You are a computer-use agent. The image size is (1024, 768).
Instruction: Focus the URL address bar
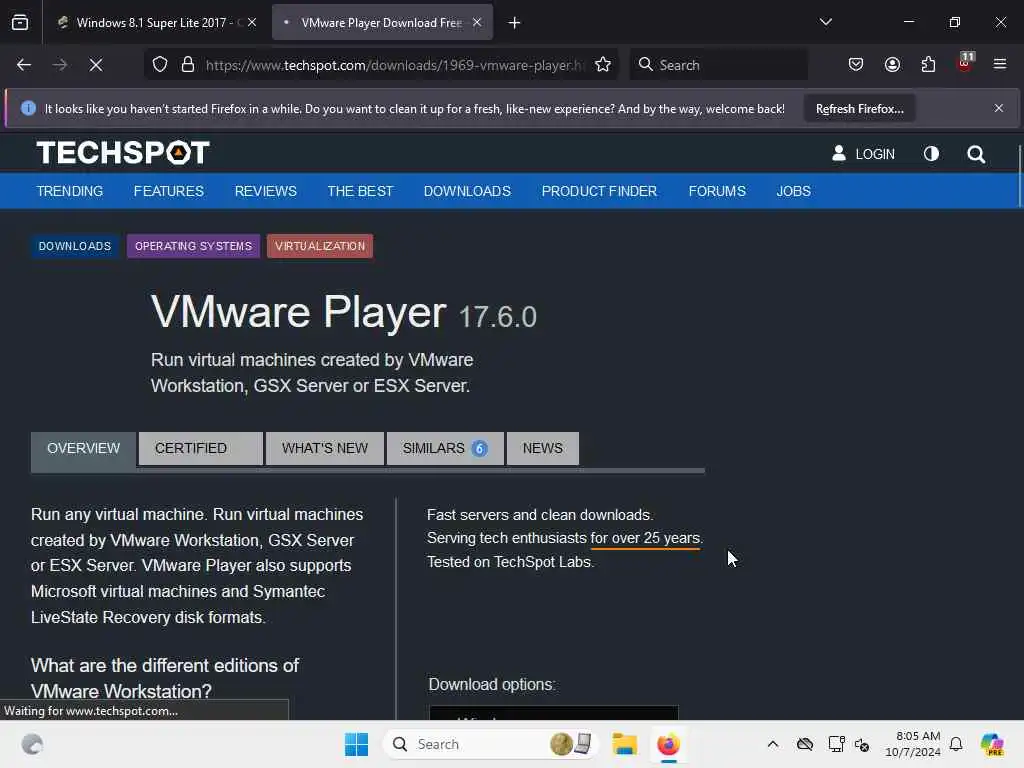(x=392, y=65)
